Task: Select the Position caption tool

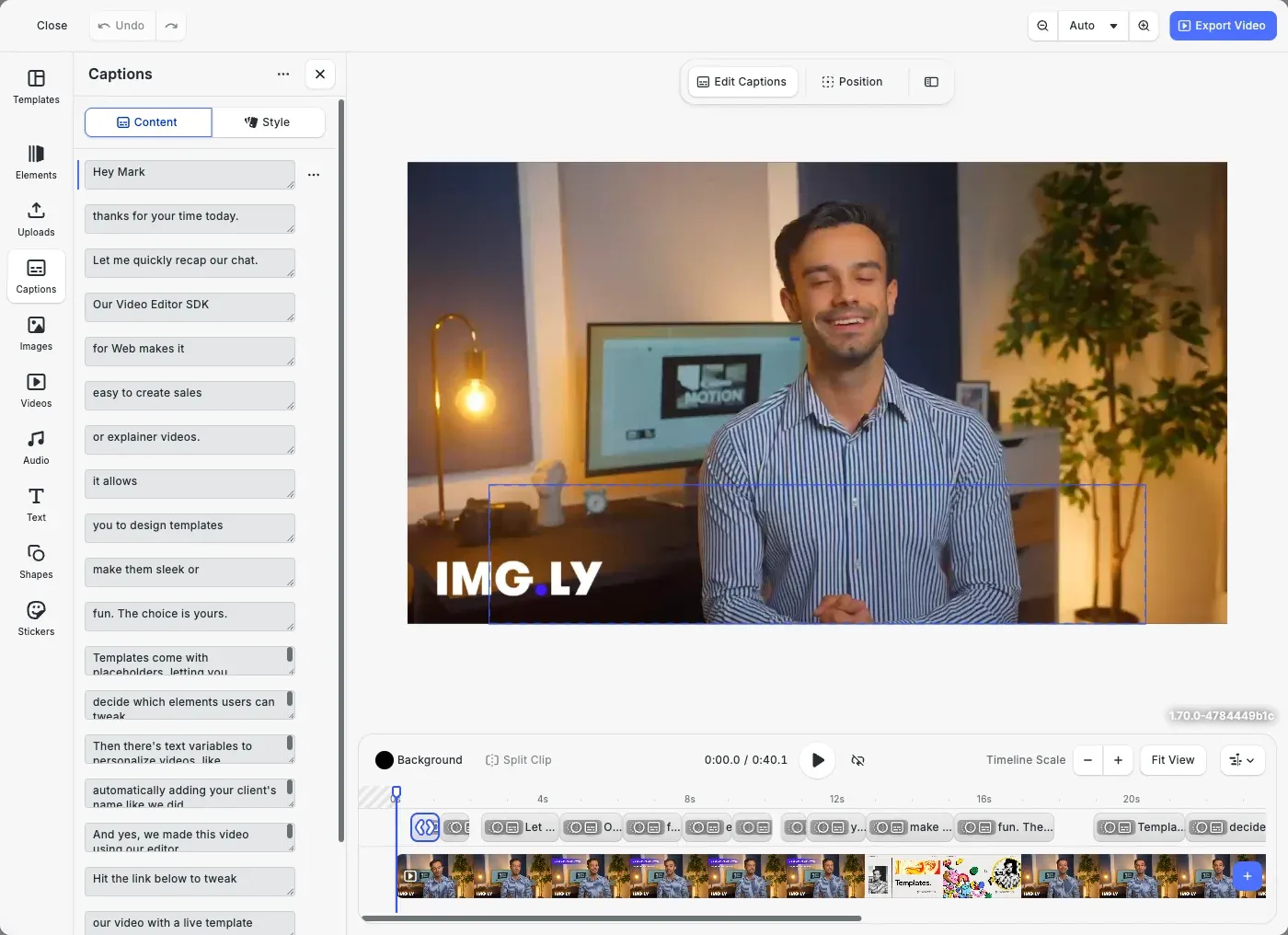Action: click(852, 81)
